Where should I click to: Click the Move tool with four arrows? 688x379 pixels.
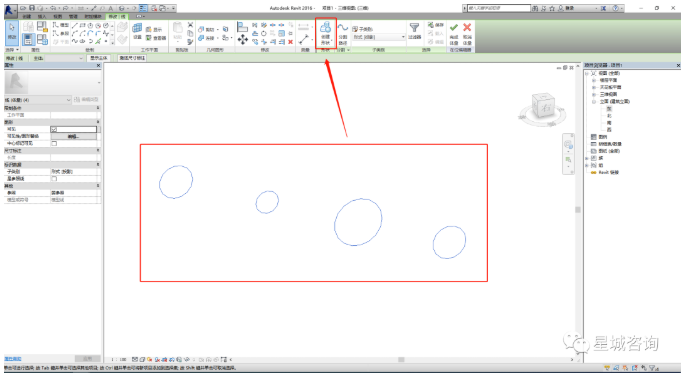tap(242, 39)
